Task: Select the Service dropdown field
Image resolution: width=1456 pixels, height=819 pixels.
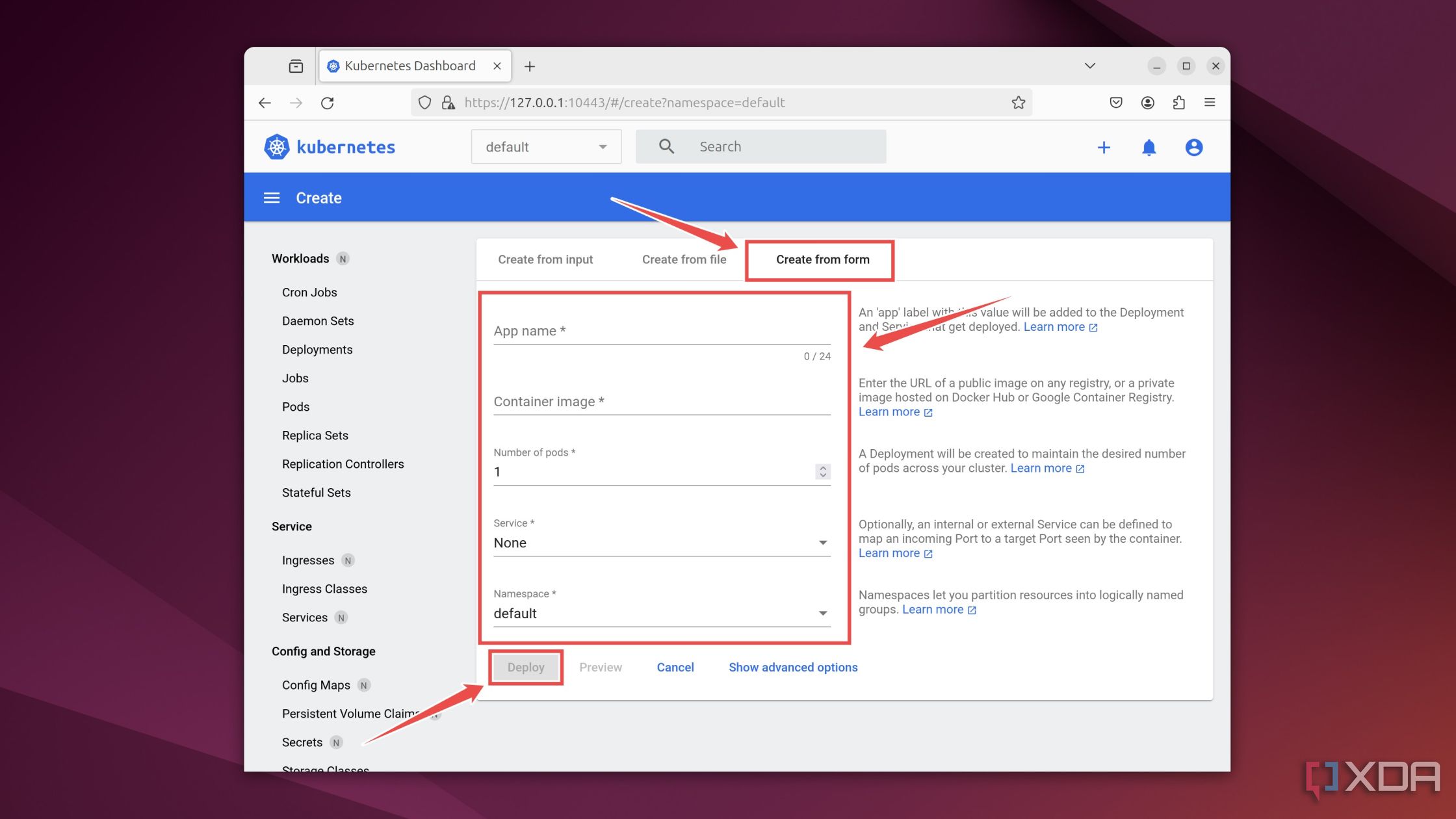Action: pos(660,543)
